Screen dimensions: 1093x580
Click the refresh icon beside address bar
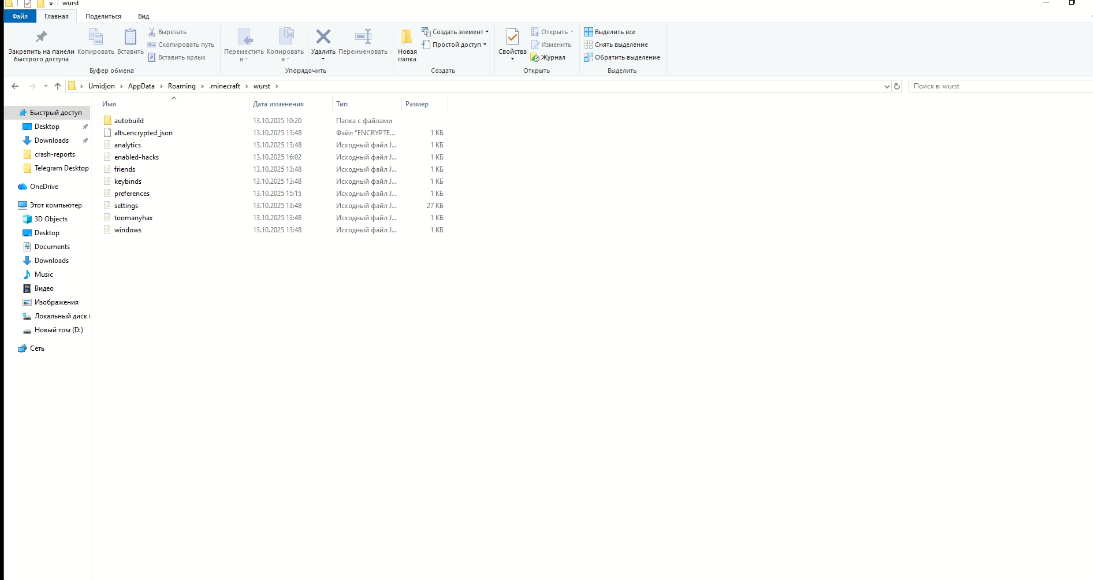(x=897, y=86)
